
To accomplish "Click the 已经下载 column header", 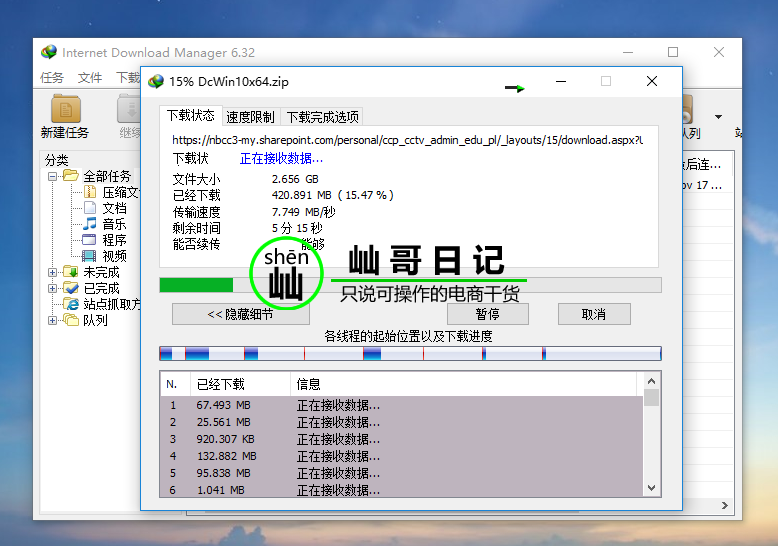I will (240, 384).
